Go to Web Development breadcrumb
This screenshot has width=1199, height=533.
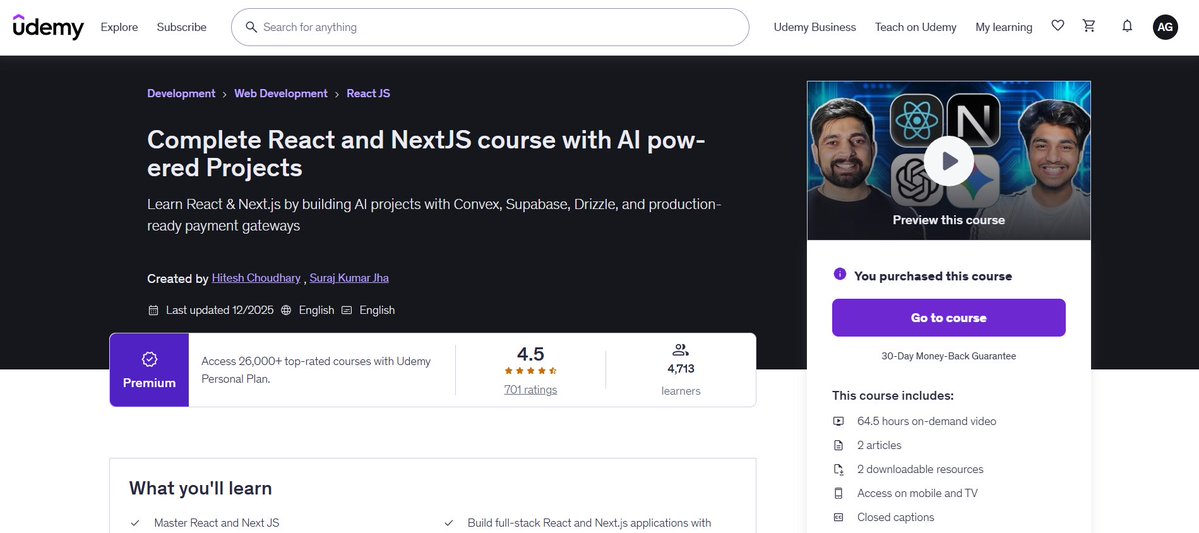click(281, 93)
